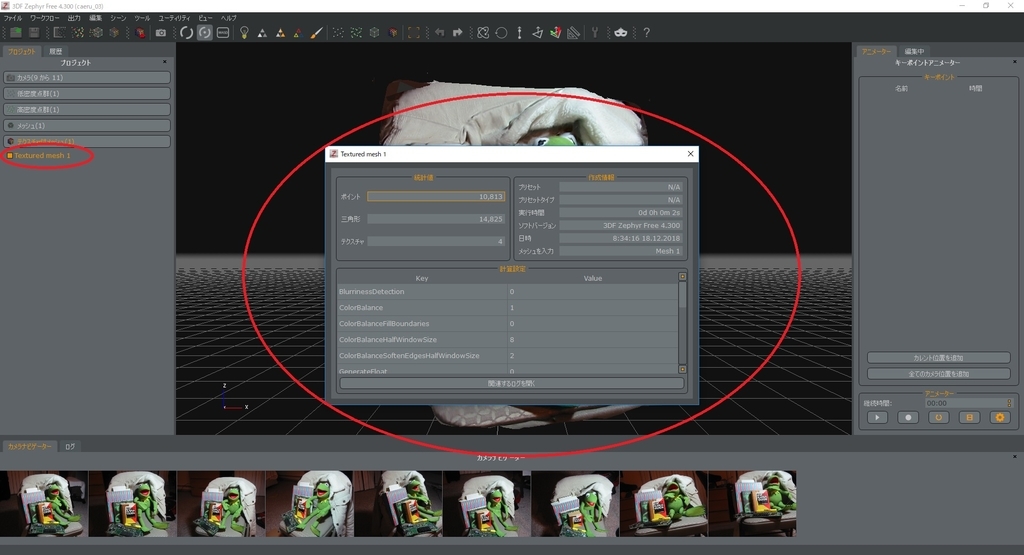Open the ファイル menu
The width and height of the screenshot is (1024, 555).
tap(13, 18)
